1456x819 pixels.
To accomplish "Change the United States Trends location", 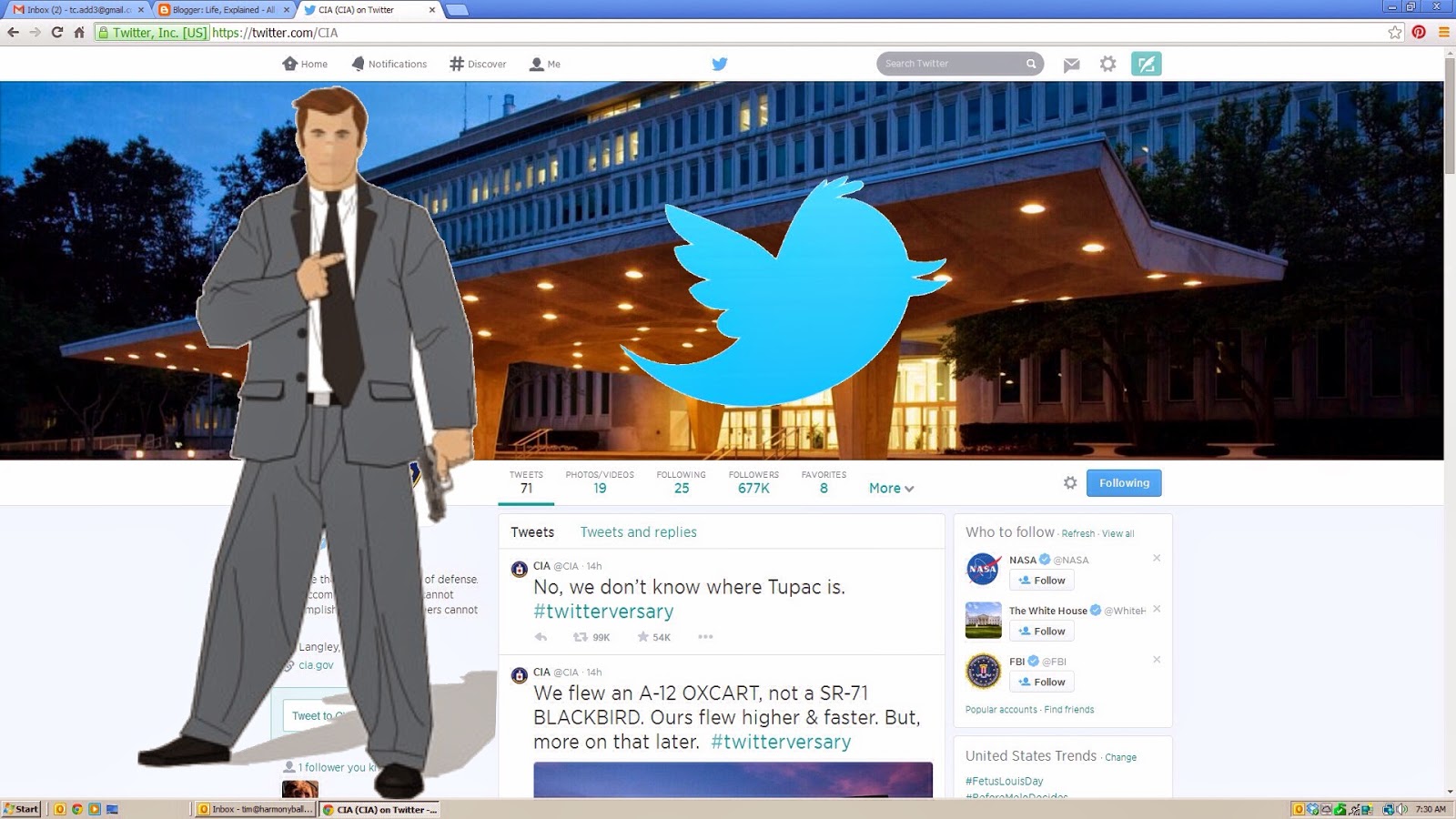I will click(x=1120, y=757).
